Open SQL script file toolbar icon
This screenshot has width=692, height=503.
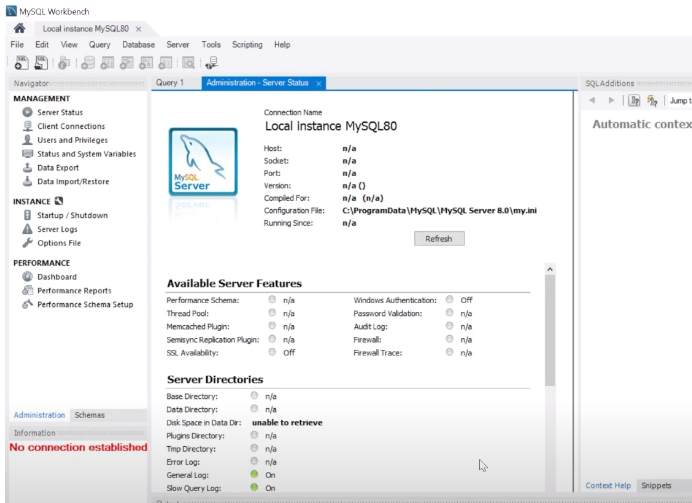[x=41, y=63]
